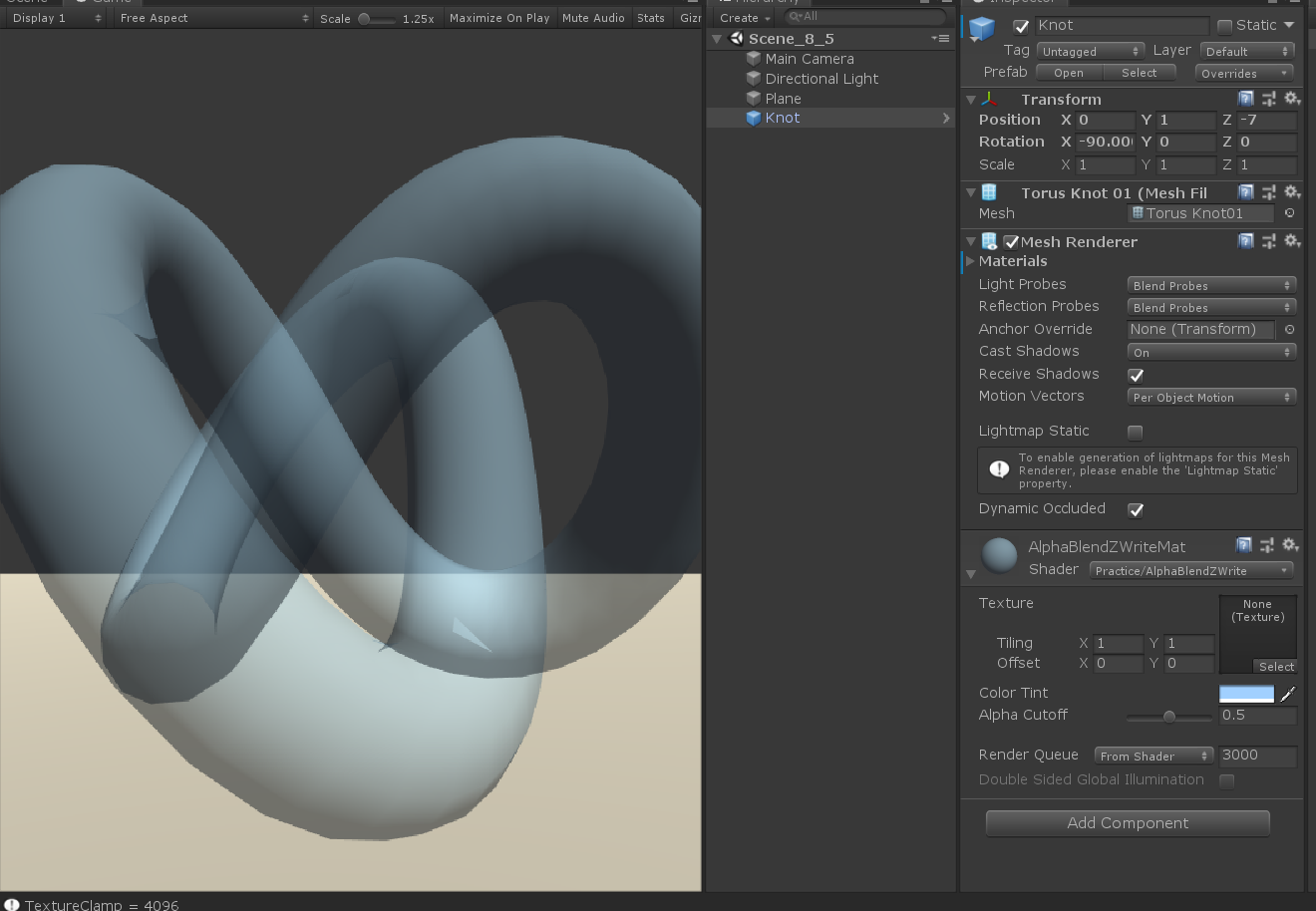Toggle Double Sided Global Illumination checkbox
This screenshot has height=911, width=1316.
pyautogui.click(x=1227, y=780)
